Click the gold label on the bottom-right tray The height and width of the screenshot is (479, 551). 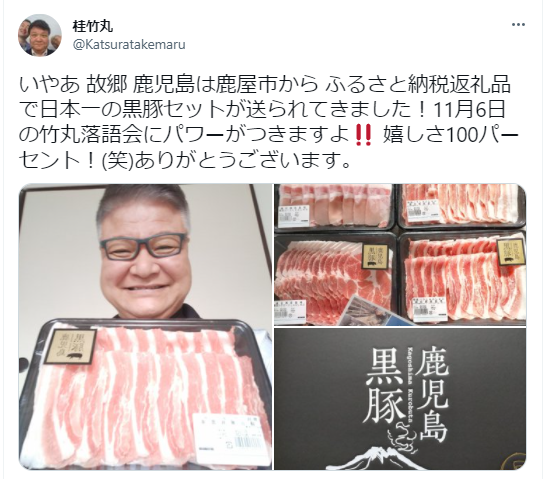[511, 252]
